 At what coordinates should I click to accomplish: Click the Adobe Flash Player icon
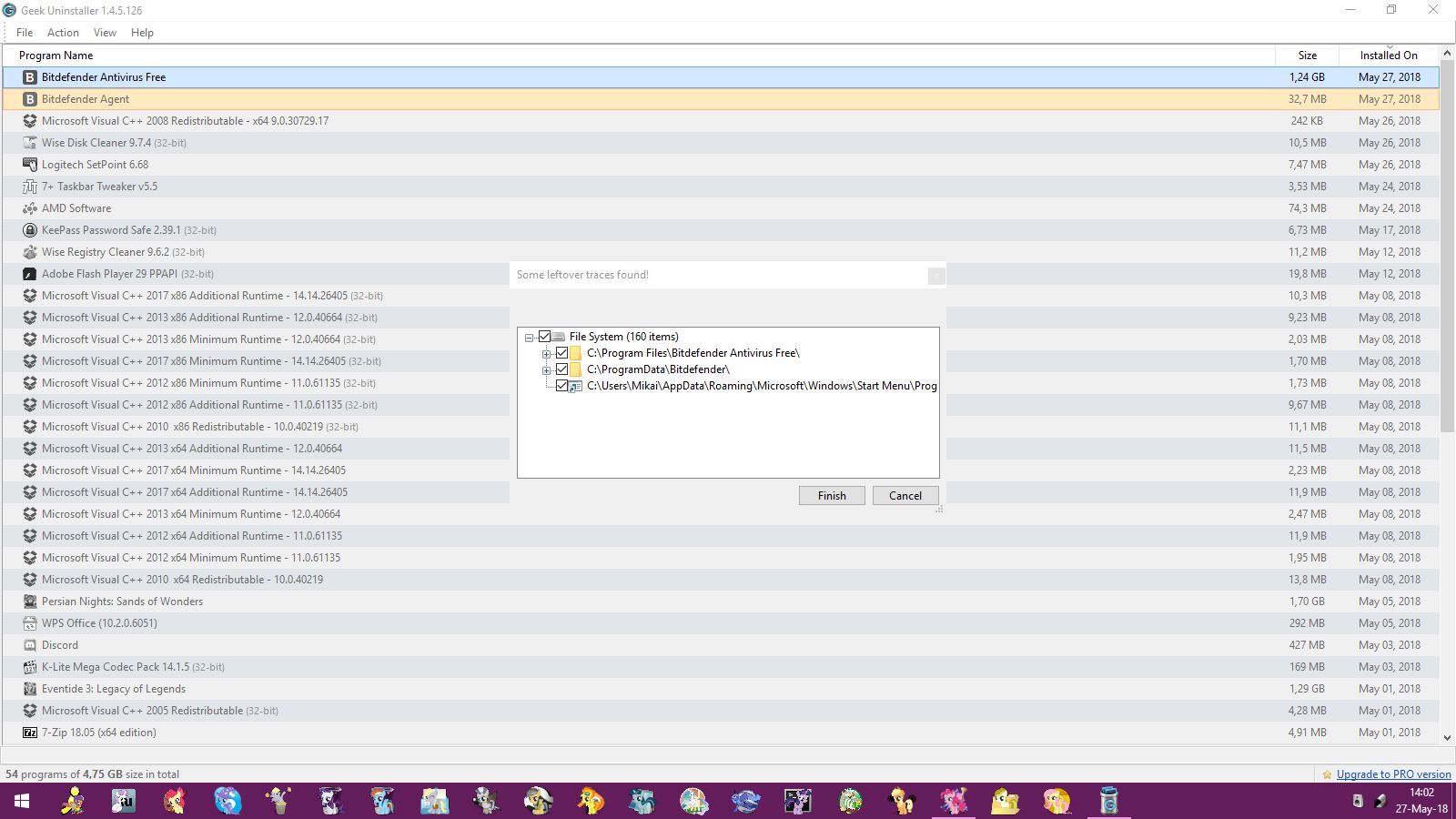pos(30,274)
